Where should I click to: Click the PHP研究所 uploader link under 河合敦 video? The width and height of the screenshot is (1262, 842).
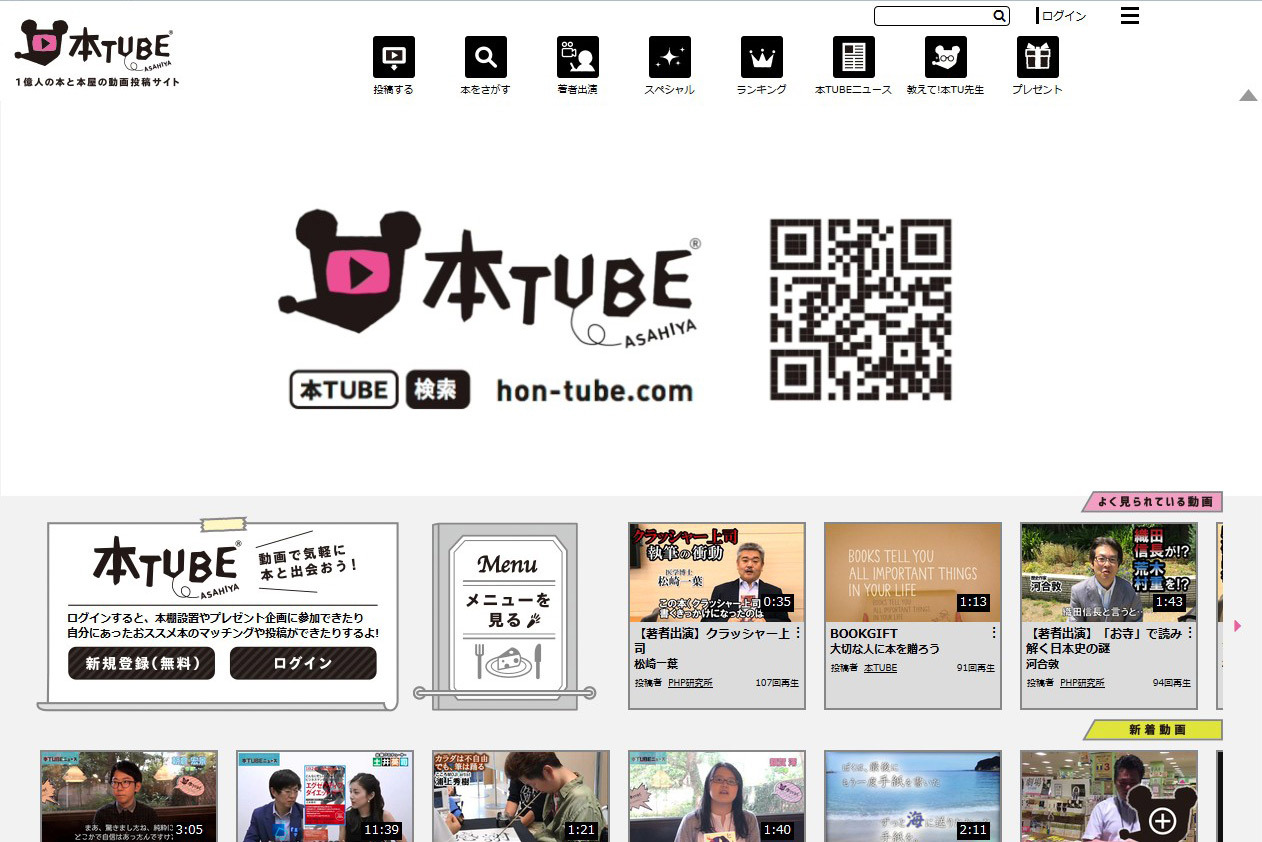(x=1082, y=683)
